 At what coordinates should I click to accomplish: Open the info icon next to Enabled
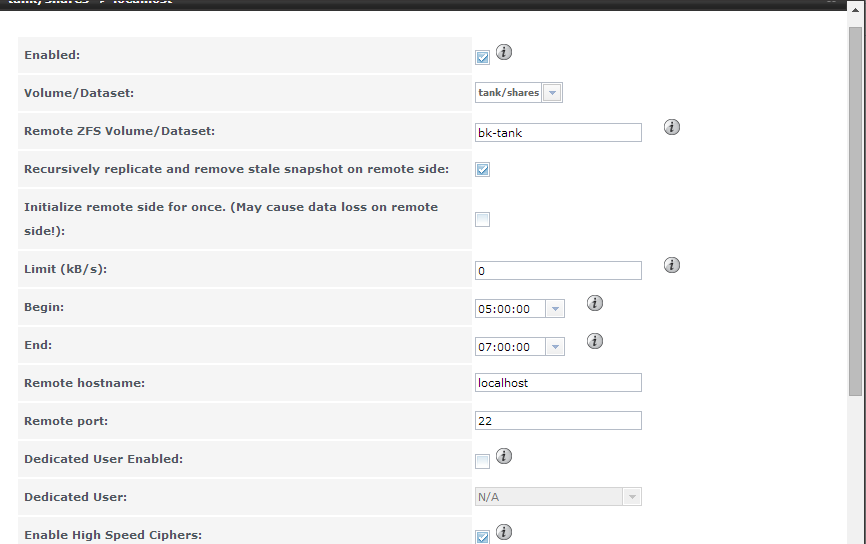point(504,52)
